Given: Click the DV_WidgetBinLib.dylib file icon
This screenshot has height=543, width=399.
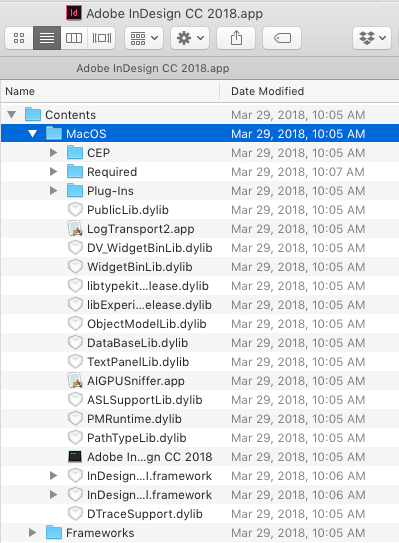Looking at the screenshot, I should point(75,248).
